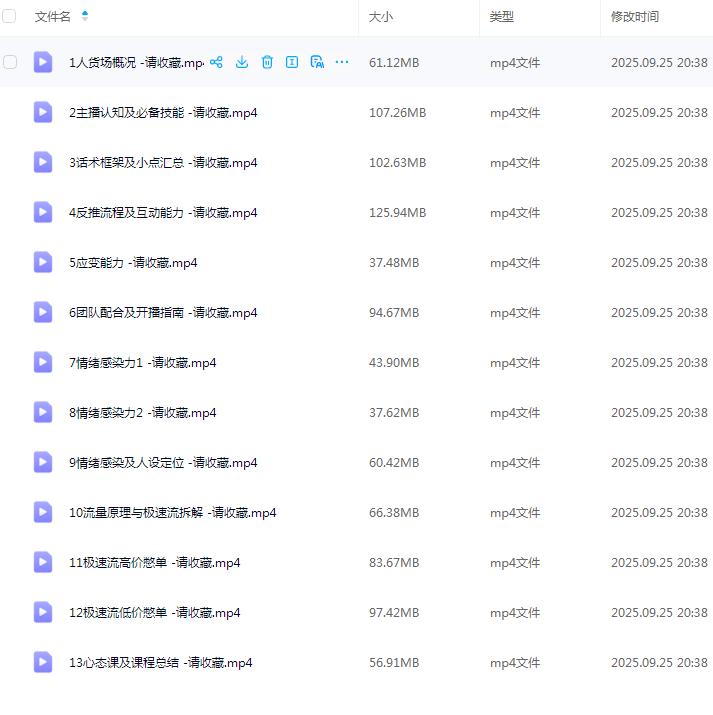Image resolution: width=713 pixels, height=715 pixels.
Task: Click video icon of 7情绪感染力1
Action: pyautogui.click(x=43, y=362)
